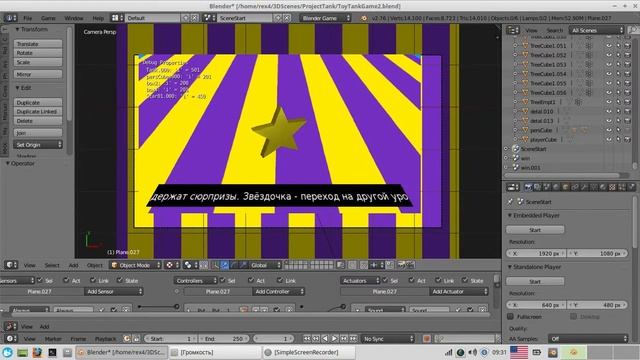This screenshot has width=640, height=360.
Task: Open the 3D View editor type icon
Action: 11,265
